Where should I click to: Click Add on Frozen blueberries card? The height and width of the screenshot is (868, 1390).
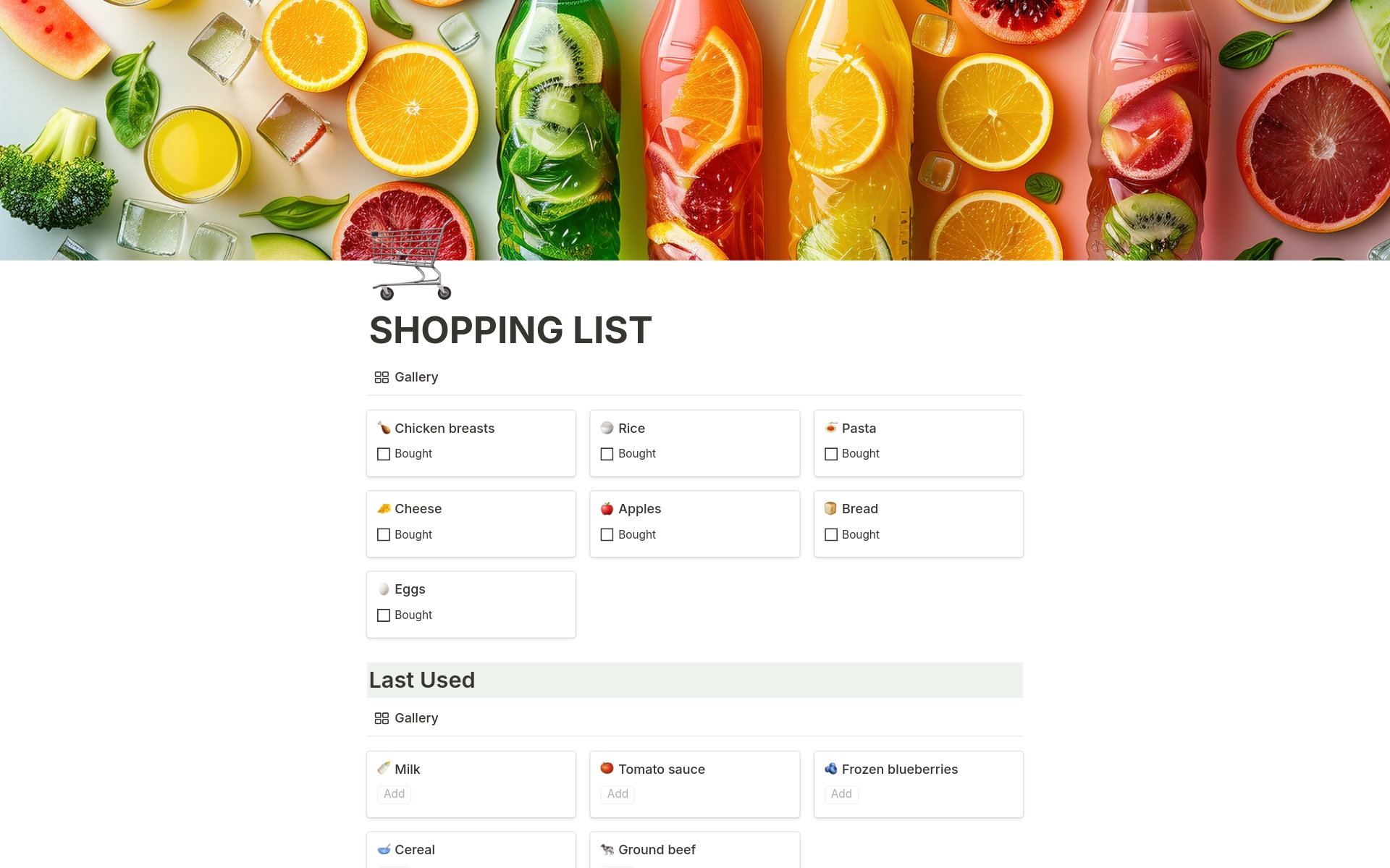click(841, 794)
